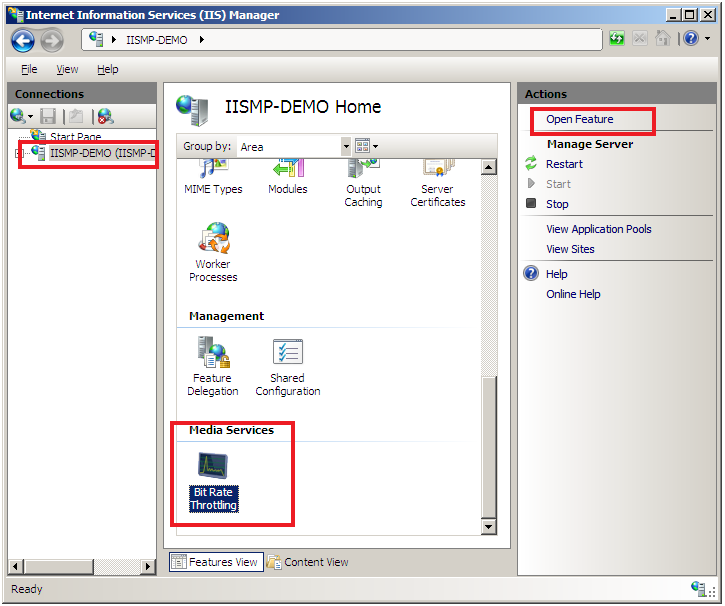Open Shared Configuration icon
Image resolution: width=725 pixels, height=606 pixels.
[x=288, y=367]
